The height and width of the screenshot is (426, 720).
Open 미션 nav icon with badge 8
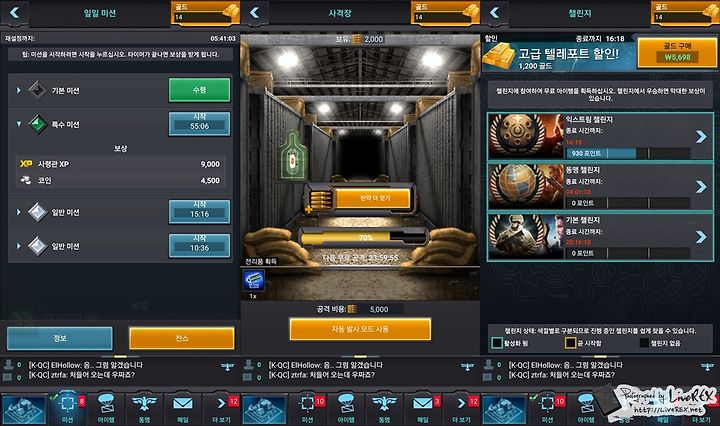[x=68, y=408]
